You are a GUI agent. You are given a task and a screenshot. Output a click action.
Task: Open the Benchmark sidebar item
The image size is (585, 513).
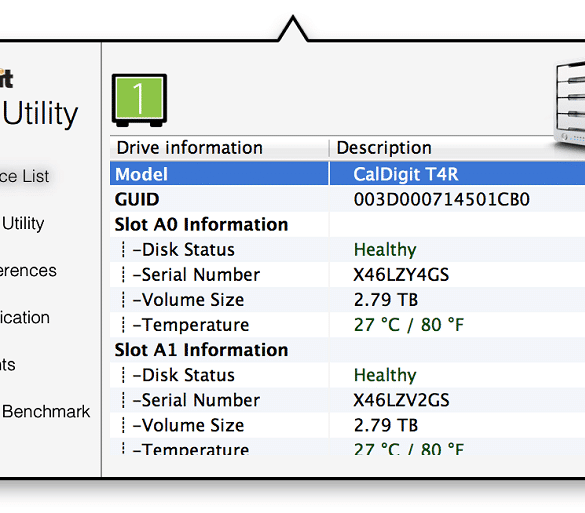[x=46, y=412]
